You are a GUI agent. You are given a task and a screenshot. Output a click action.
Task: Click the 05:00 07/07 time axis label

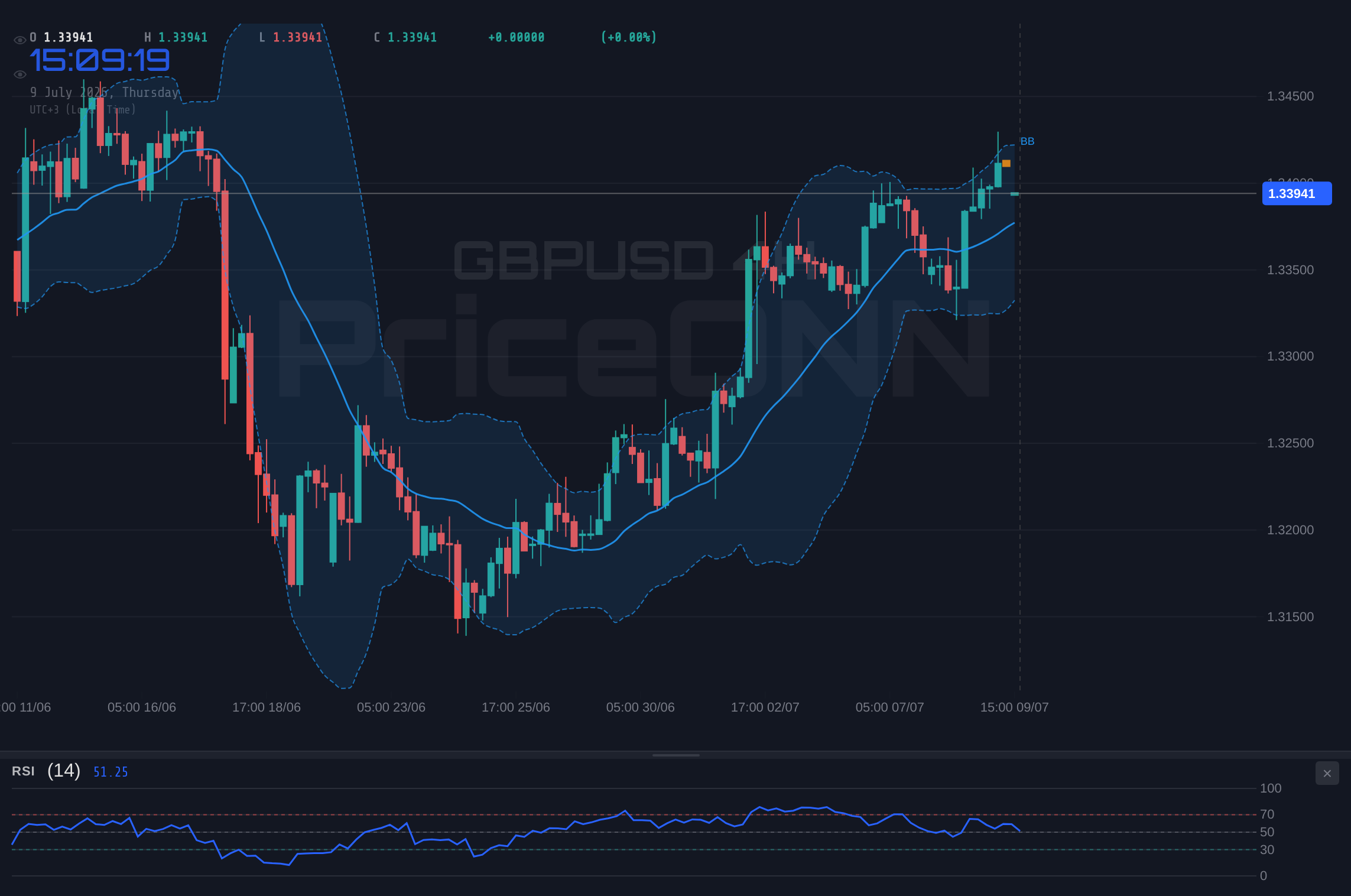[x=890, y=707]
